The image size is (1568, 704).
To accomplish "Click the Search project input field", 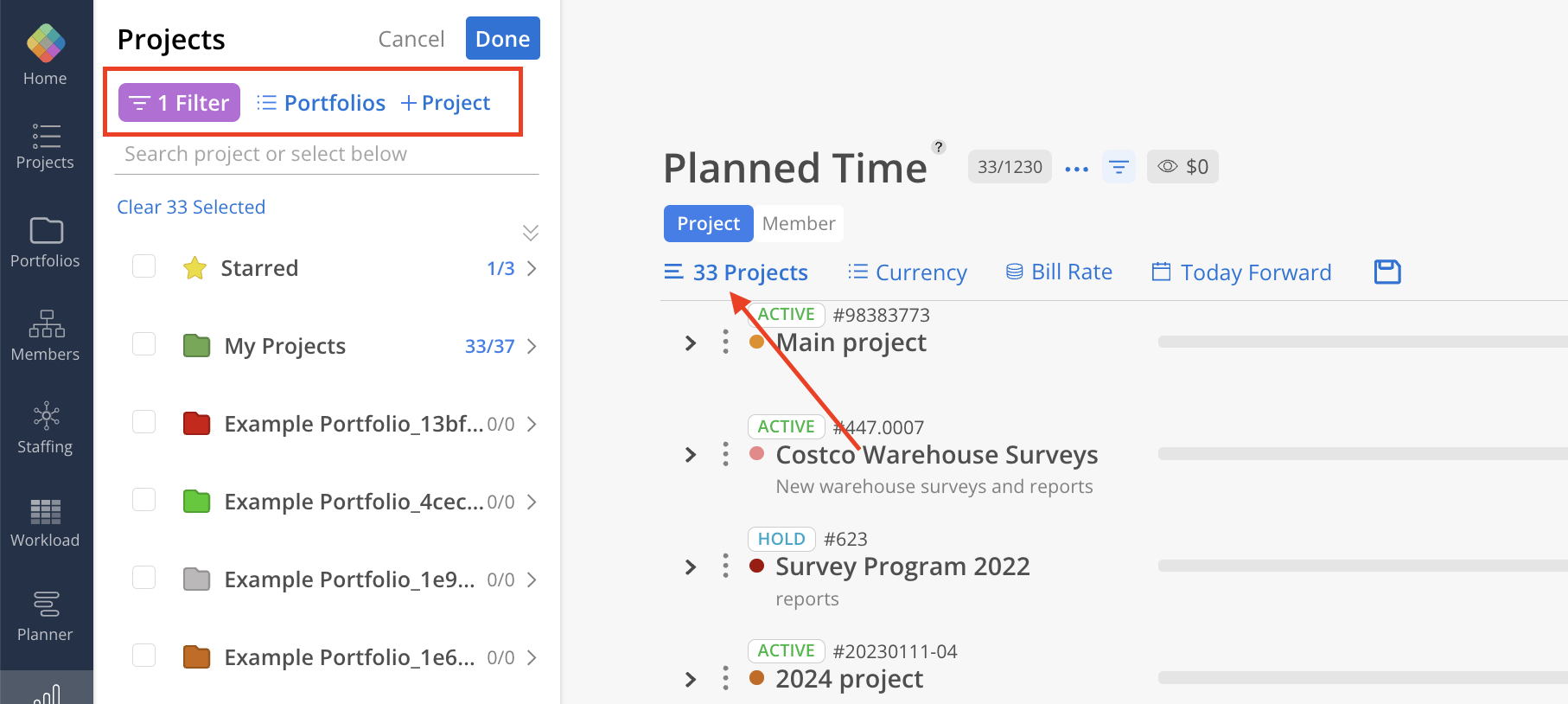I will point(327,154).
